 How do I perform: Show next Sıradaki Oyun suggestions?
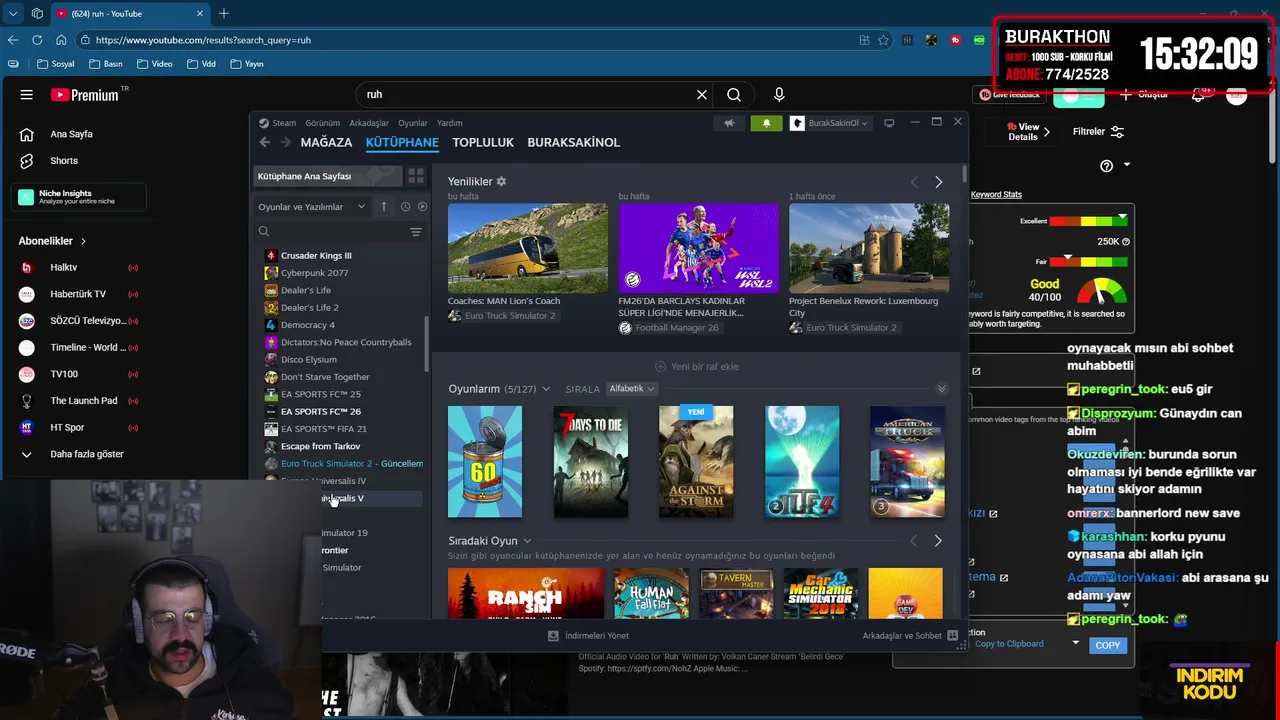coord(937,541)
